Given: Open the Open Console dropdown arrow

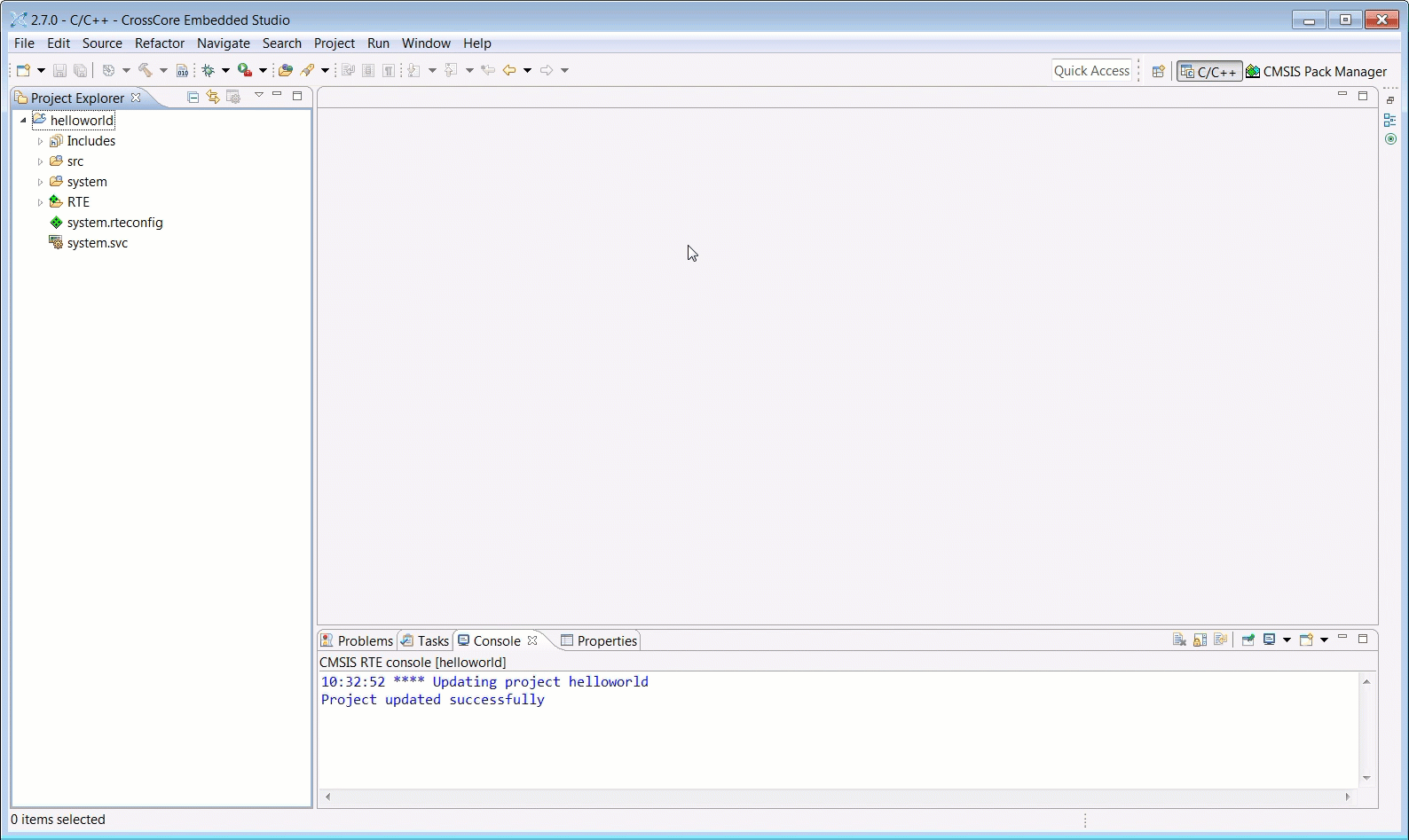Looking at the screenshot, I should (x=1324, y=640).
